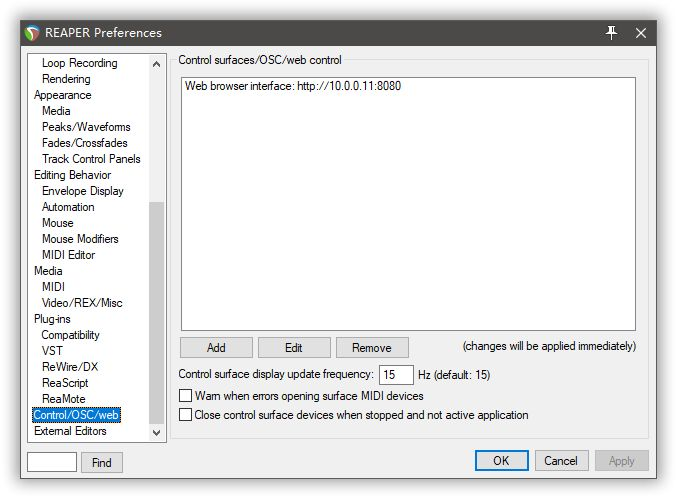The height and width of the screenshot is (499, 677).
Task: Open Video/REX/Misc settings
Action: pyautogui.click(x=82, y=303)
